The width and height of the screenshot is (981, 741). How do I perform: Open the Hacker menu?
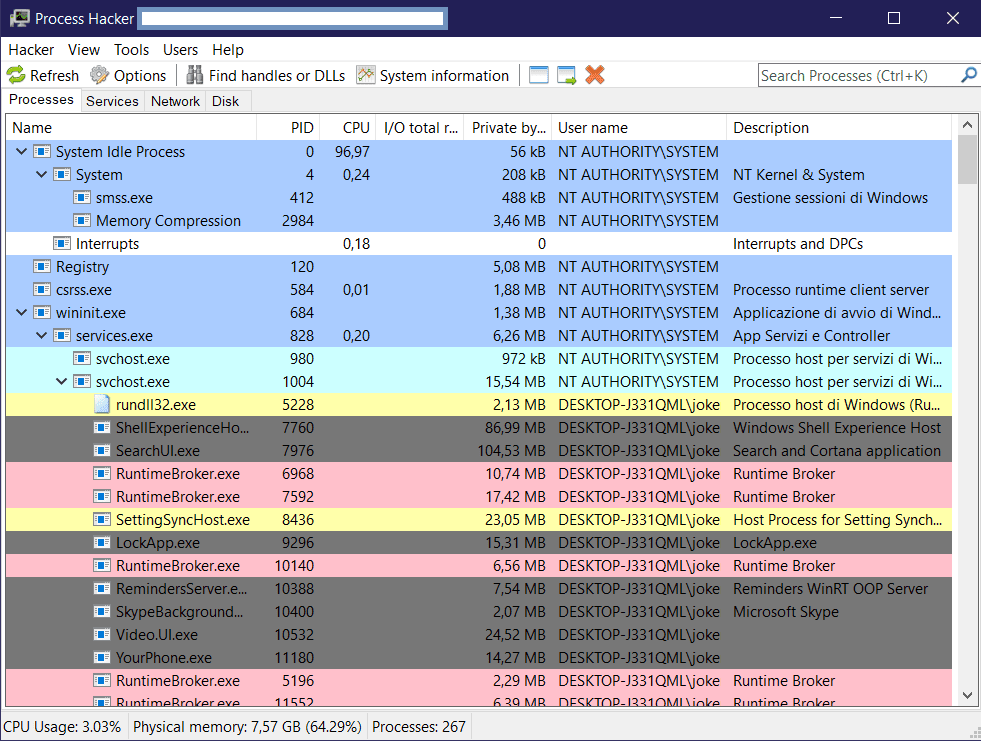(31, 50)
